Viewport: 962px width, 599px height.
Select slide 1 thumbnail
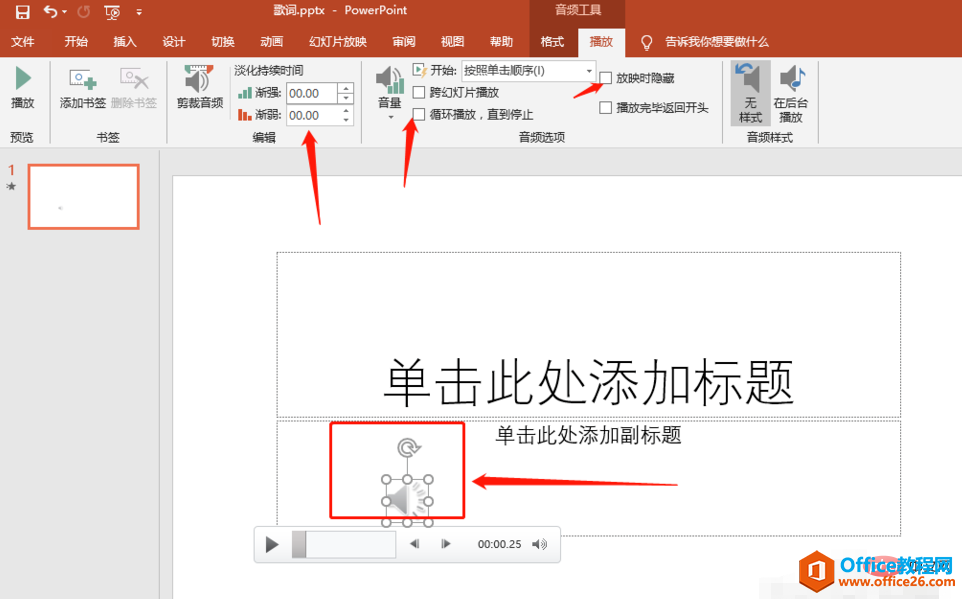click(83, 197)
